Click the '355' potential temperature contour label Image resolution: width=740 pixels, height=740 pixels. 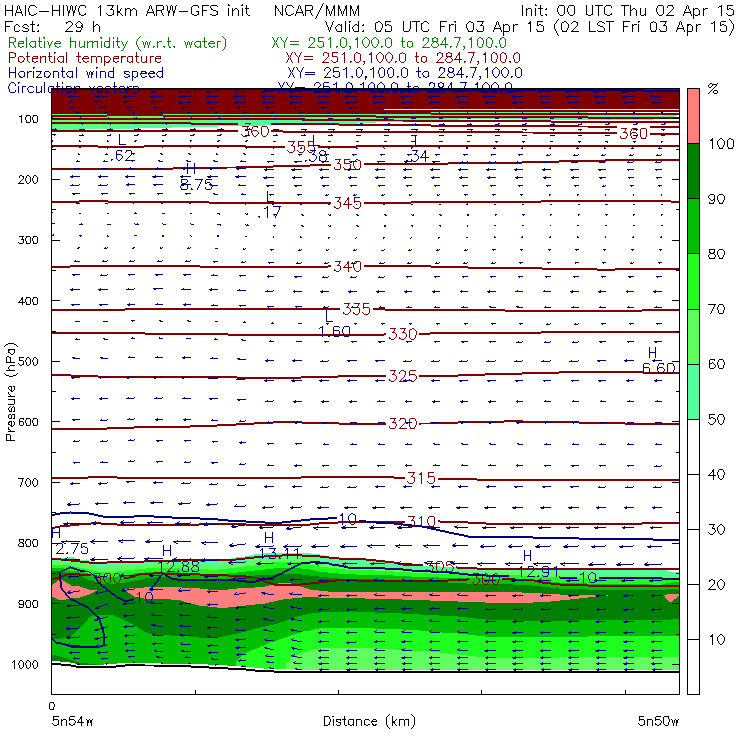301,147
